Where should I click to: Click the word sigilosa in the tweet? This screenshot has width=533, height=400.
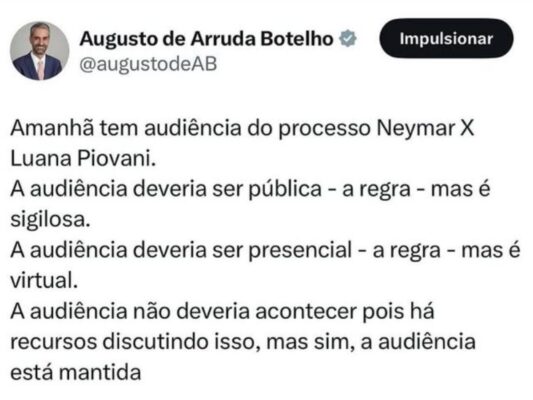point(48,220)
